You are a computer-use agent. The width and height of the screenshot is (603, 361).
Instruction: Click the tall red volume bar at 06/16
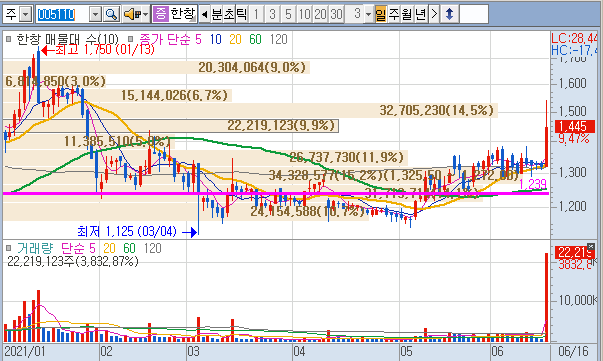coord(546,297)
